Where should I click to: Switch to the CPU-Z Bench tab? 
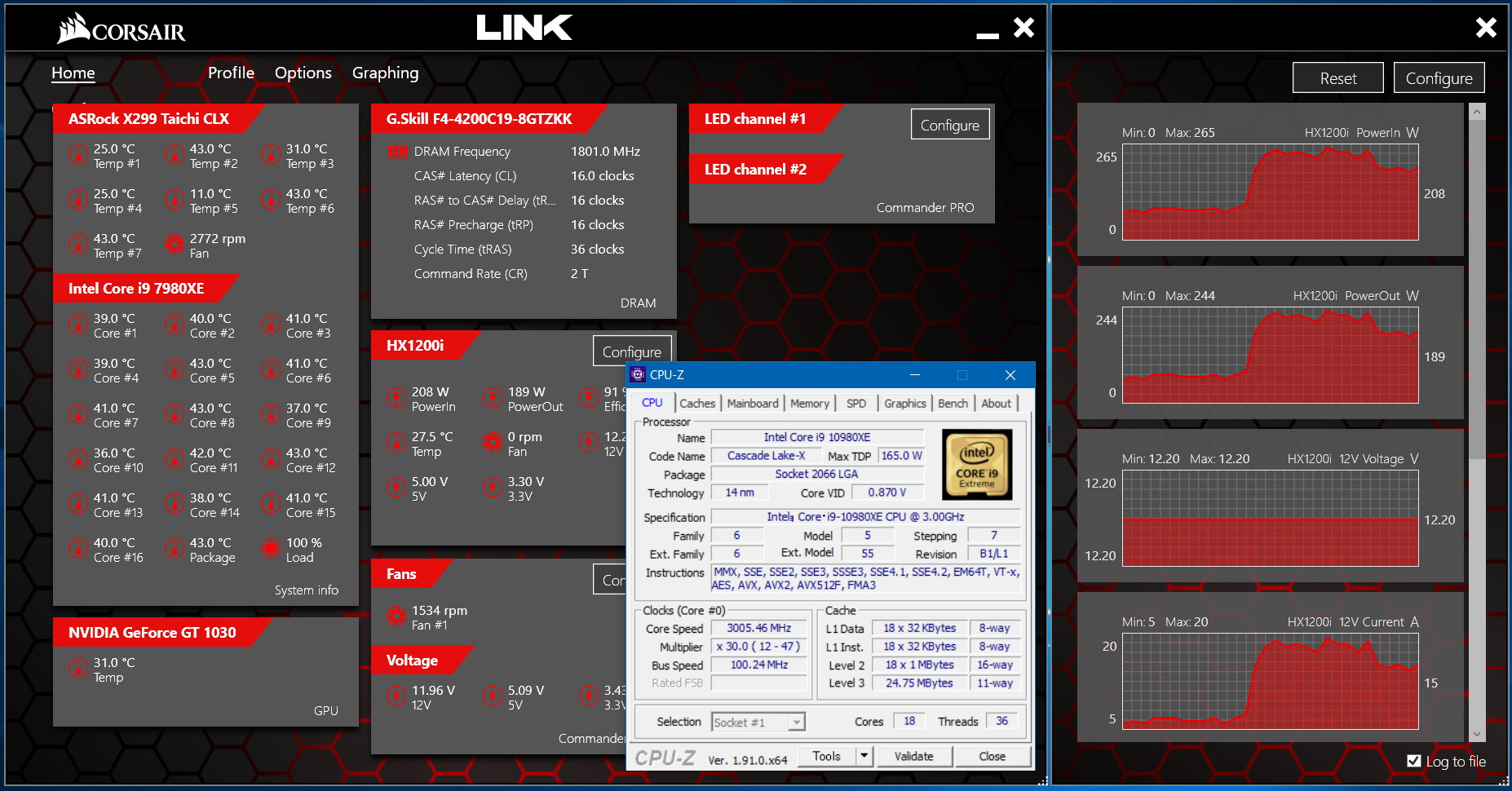[953, 403]
